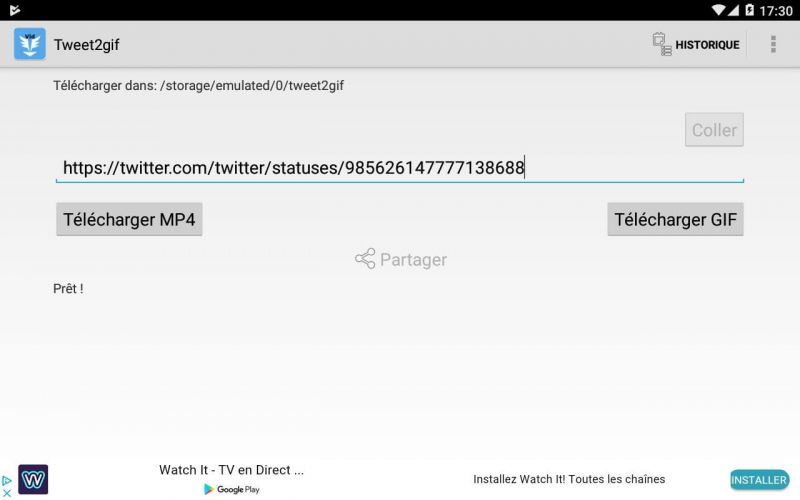Tap the Wi-Fi status icon

(718, 10)
